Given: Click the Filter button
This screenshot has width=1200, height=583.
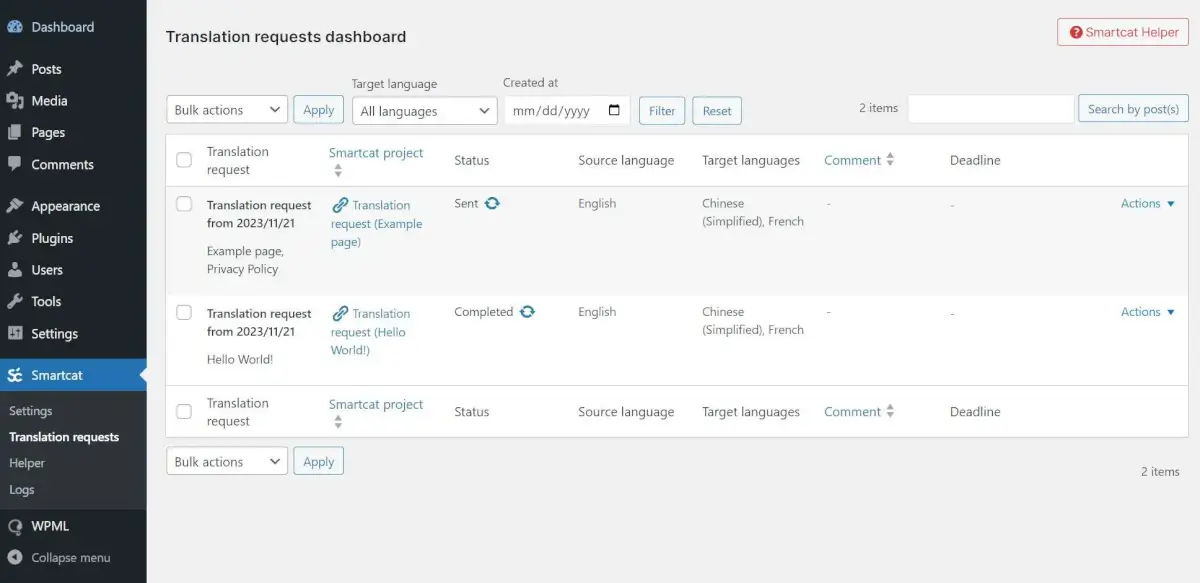Looking at the screenshot, I should click(x=662, y=111).
